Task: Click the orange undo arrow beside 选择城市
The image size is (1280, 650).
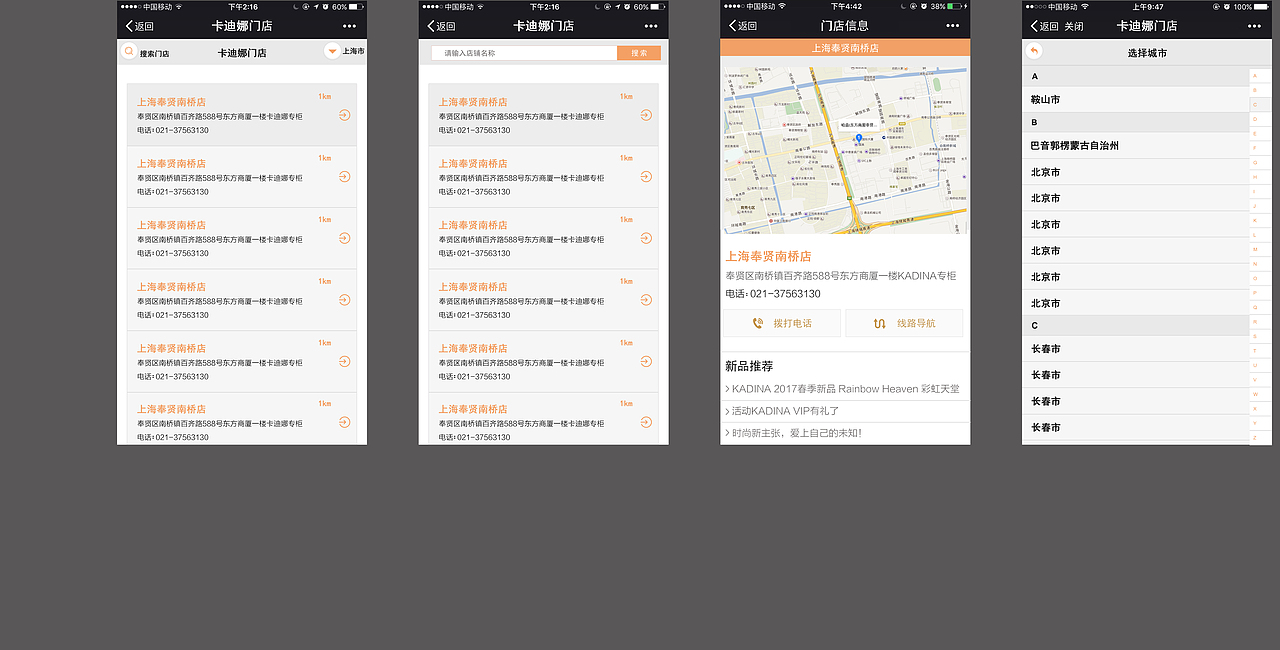Action: point(1034,51)
